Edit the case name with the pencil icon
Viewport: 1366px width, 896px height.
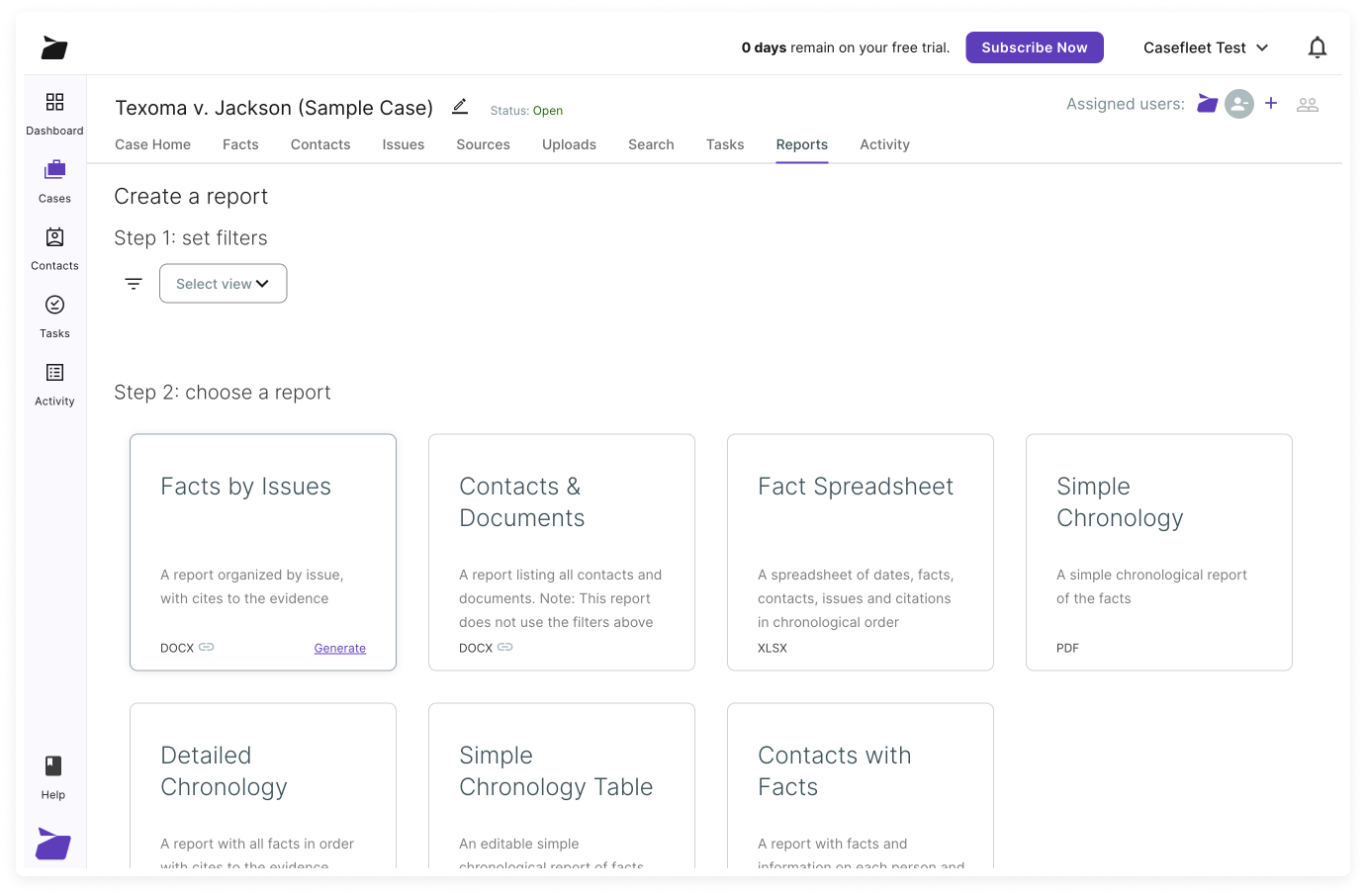pyautogui.click(x=459, y=106)
